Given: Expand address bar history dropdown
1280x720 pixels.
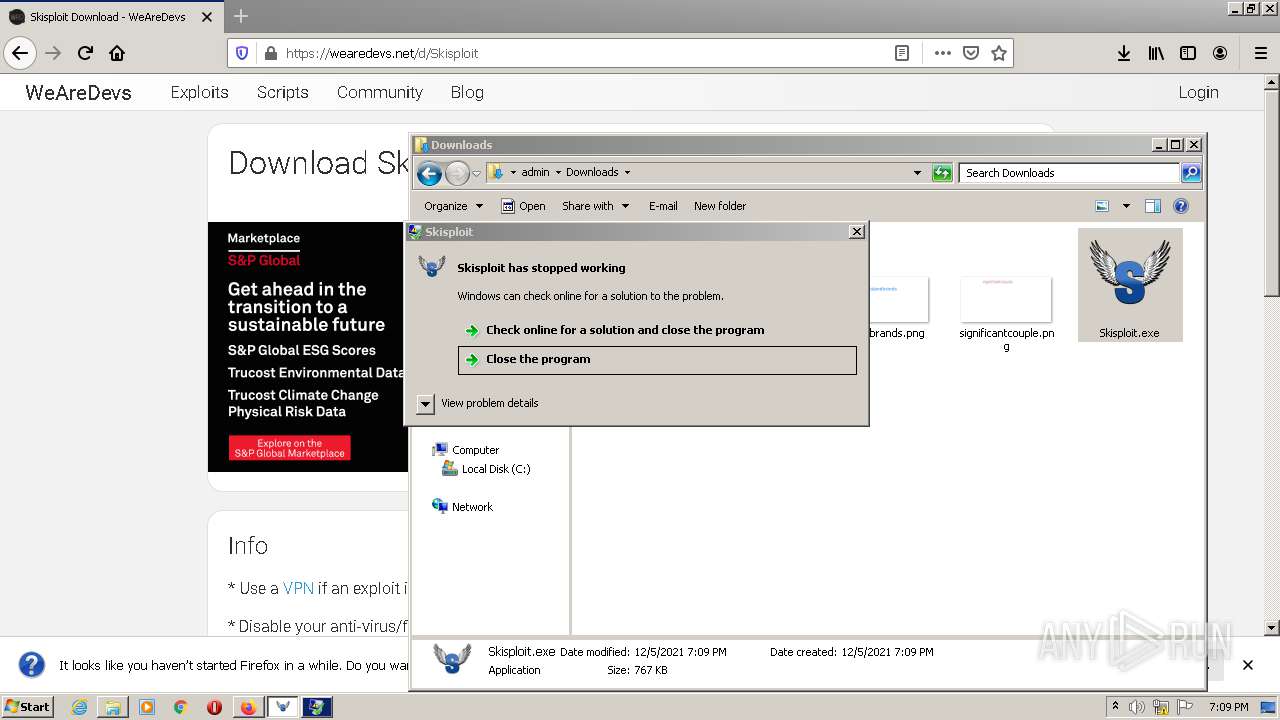Looking at the screenshot, I should tap(917, 173).
